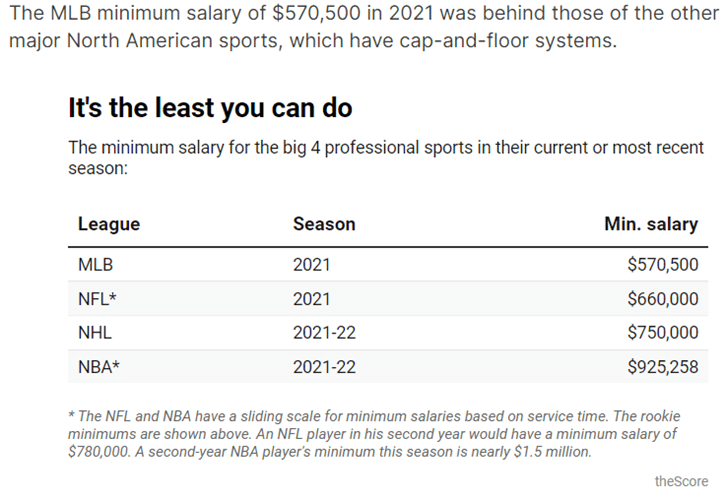Click the $570,500 salary cell in the table
Image resolution: width=725 pixels, height=499 pixels.
(662, 265)
